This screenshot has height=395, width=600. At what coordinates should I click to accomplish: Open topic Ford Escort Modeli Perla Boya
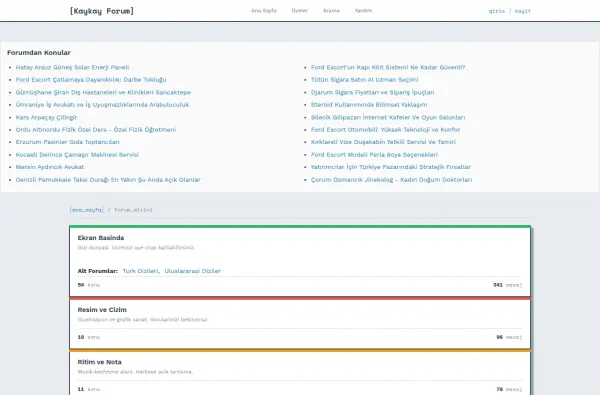[x=374, y=155]
